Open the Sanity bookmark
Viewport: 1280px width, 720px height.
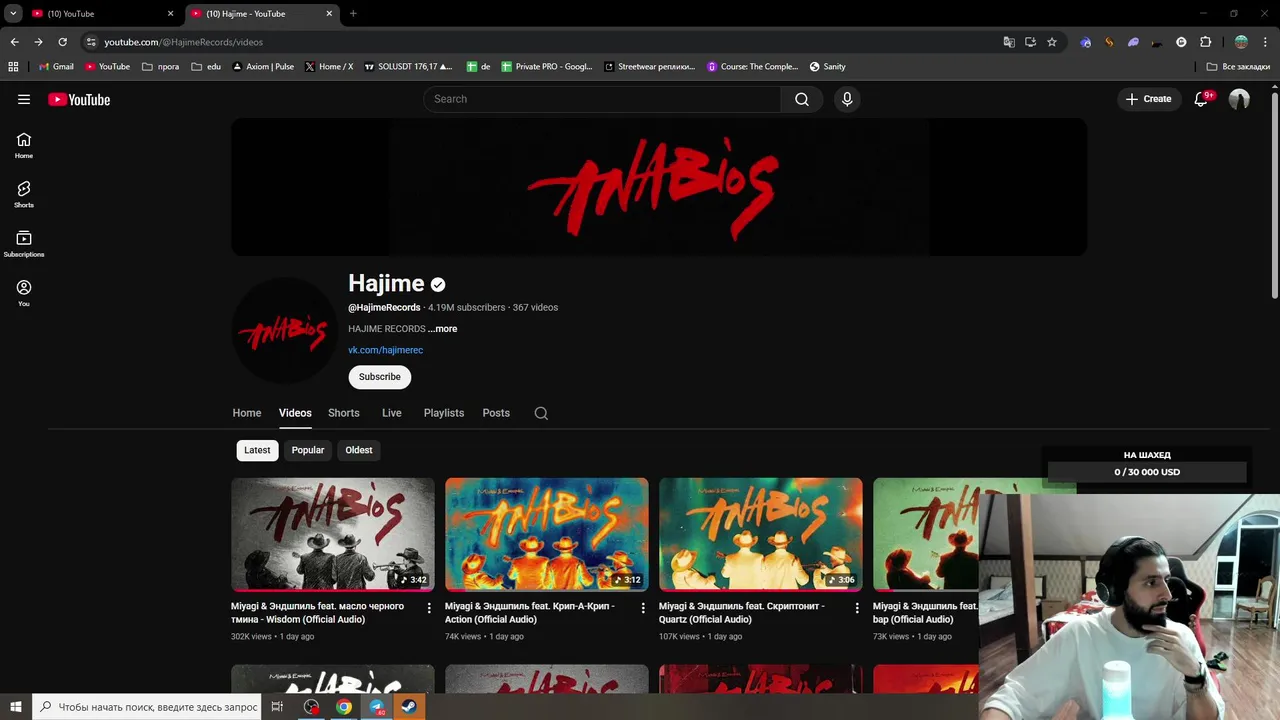point(828,67)
